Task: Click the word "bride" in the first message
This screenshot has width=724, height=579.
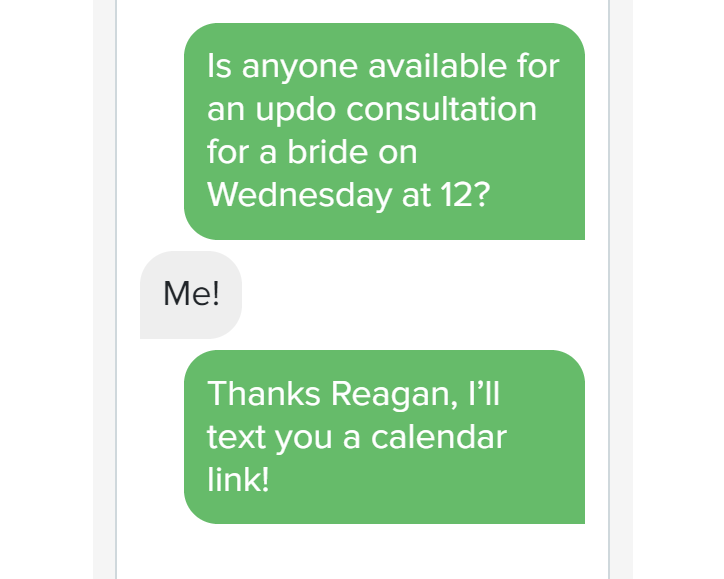Action: coord(328,151)
